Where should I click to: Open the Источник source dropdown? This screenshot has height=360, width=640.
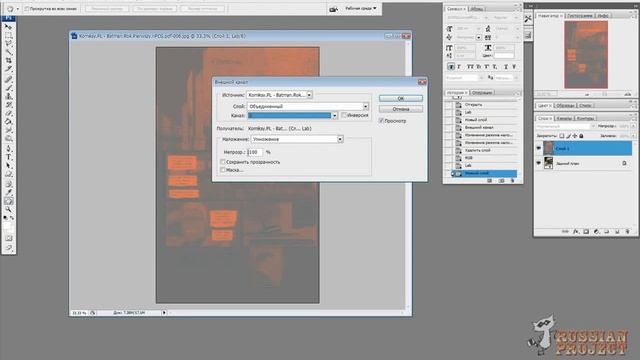[x=309, y=95]
